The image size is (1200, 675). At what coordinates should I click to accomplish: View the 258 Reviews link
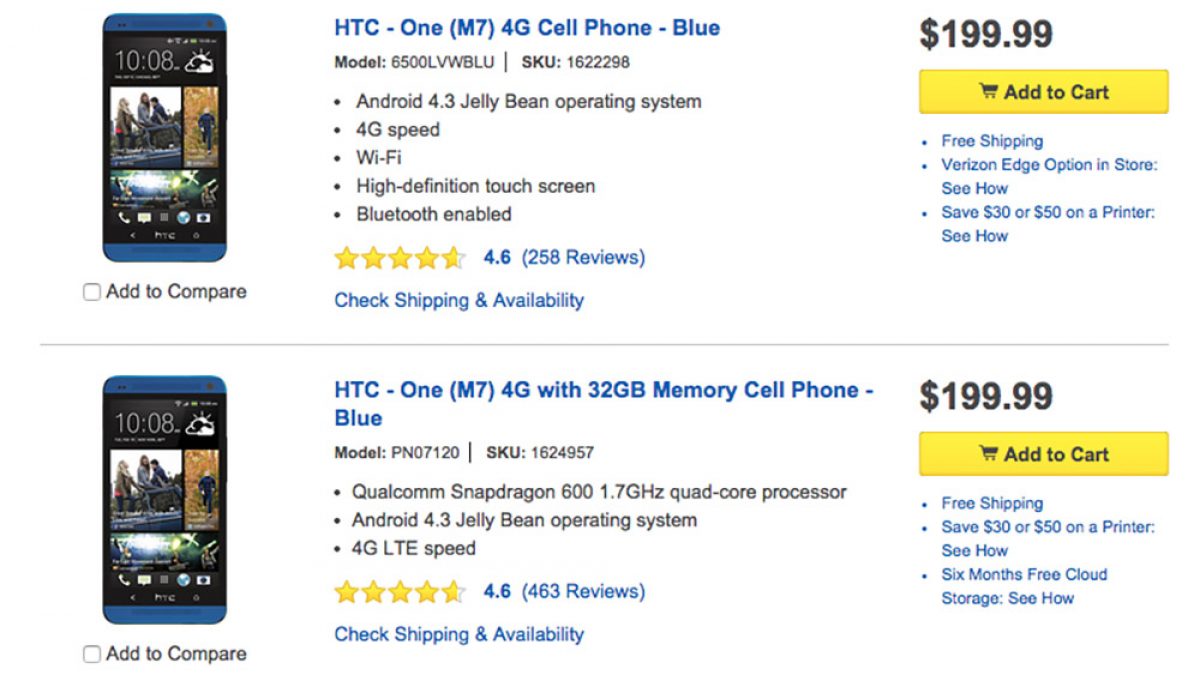click(x=583, y=258)
